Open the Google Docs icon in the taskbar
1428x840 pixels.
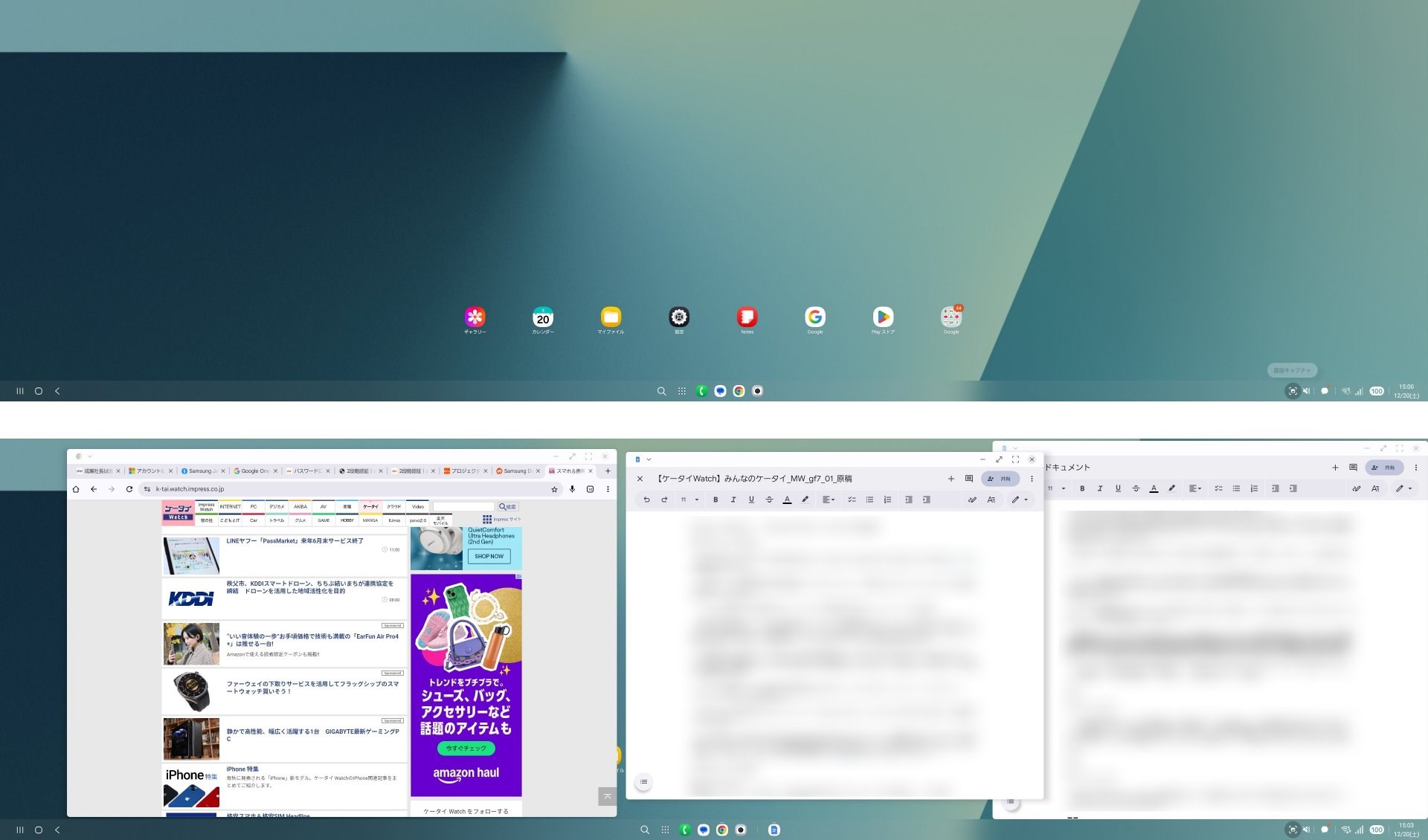[x=774, y=830]
